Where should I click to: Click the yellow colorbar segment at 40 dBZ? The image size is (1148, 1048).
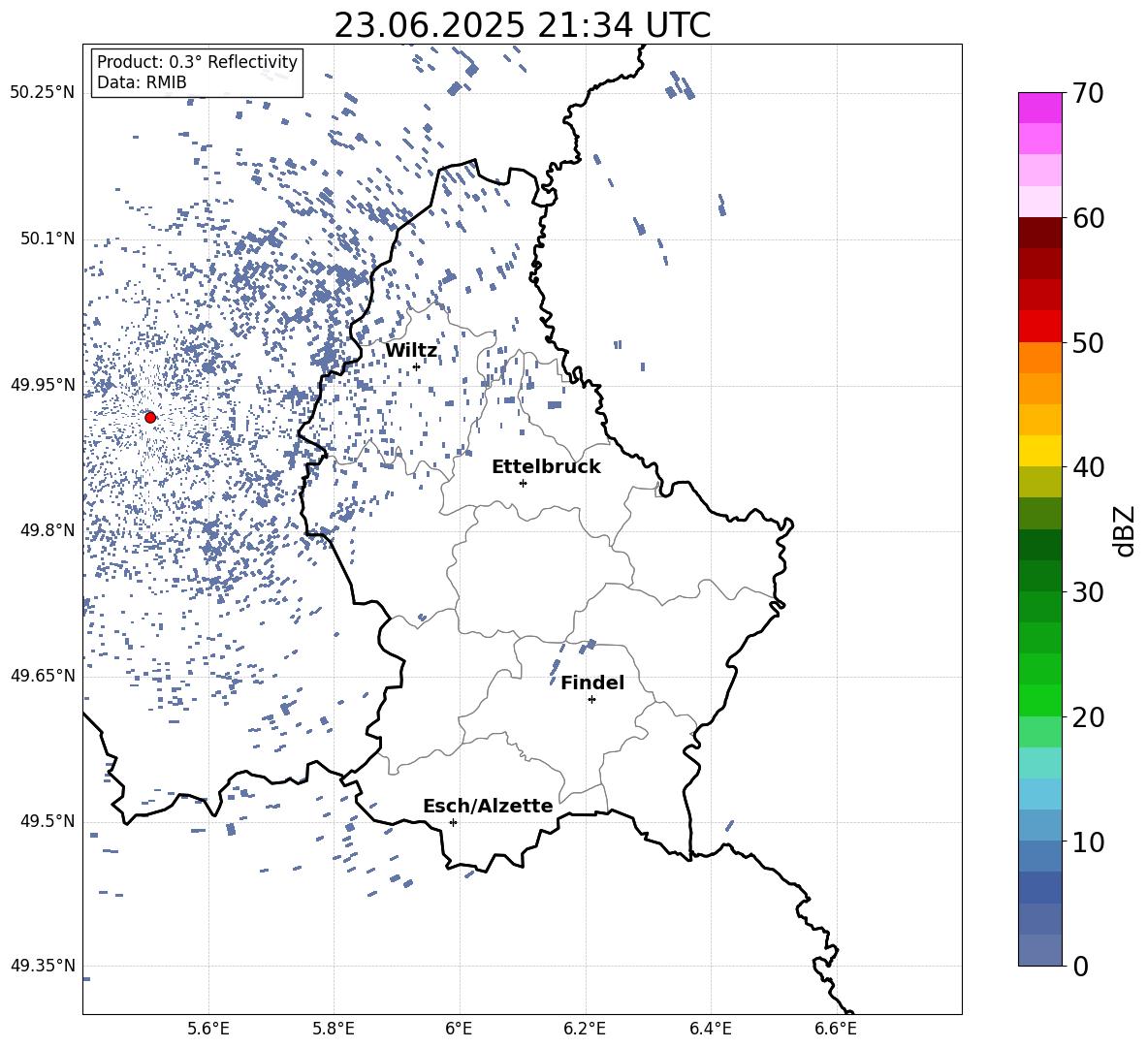point(1040,451)
